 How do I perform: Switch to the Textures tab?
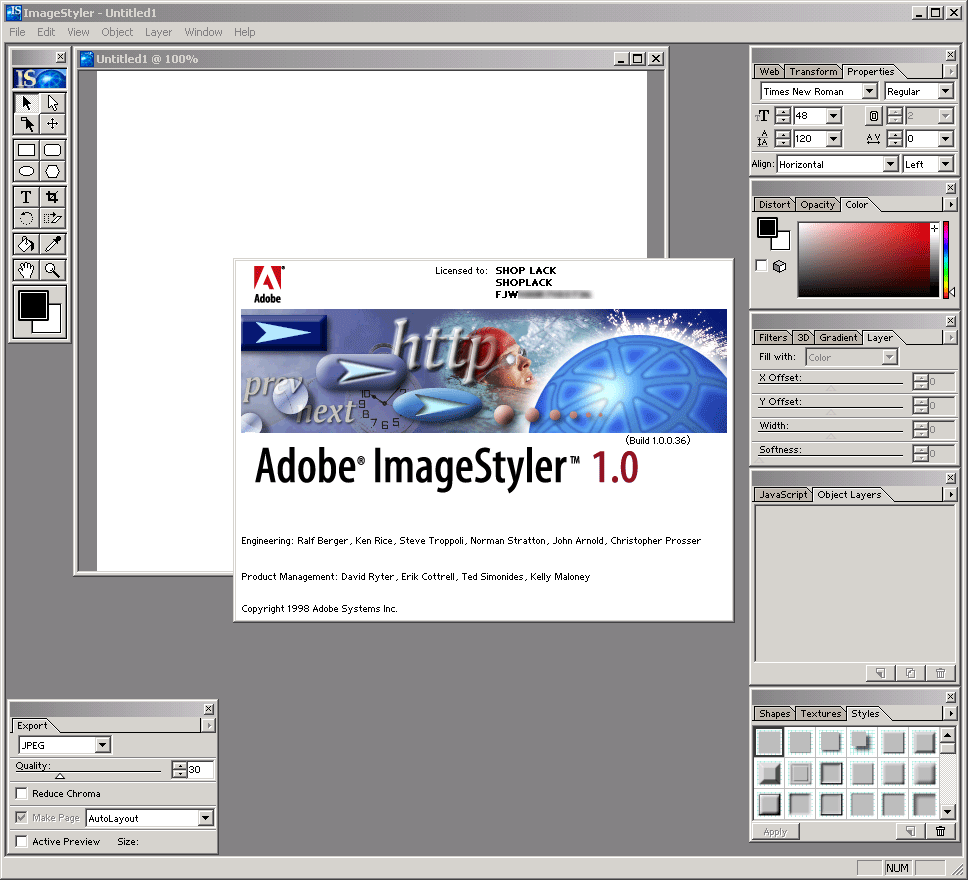pyautogui.click(x=820, y=713)
